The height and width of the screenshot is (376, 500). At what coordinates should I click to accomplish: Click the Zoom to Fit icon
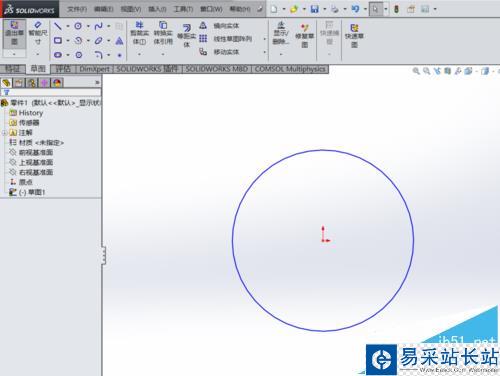point(416,71)
